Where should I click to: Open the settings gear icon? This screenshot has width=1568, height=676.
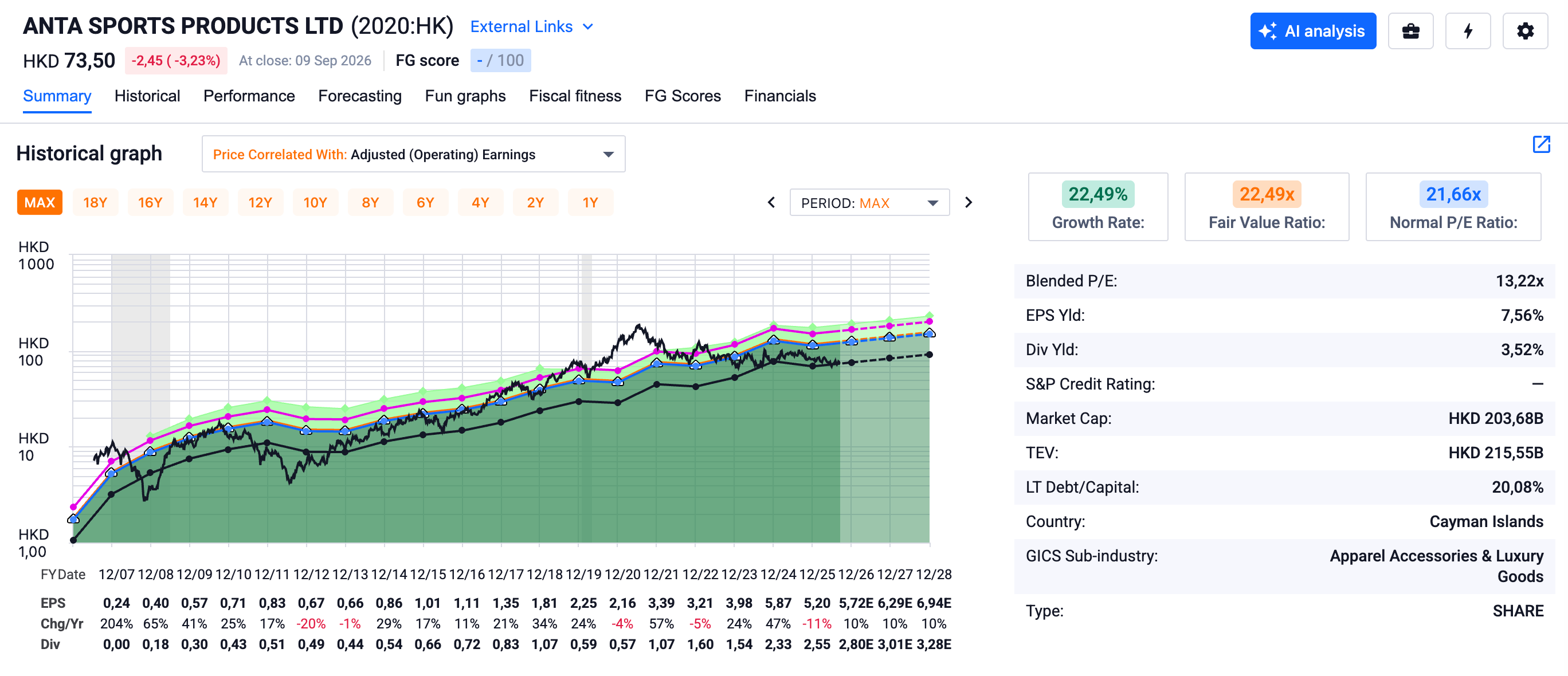(x=1525, y=31)
